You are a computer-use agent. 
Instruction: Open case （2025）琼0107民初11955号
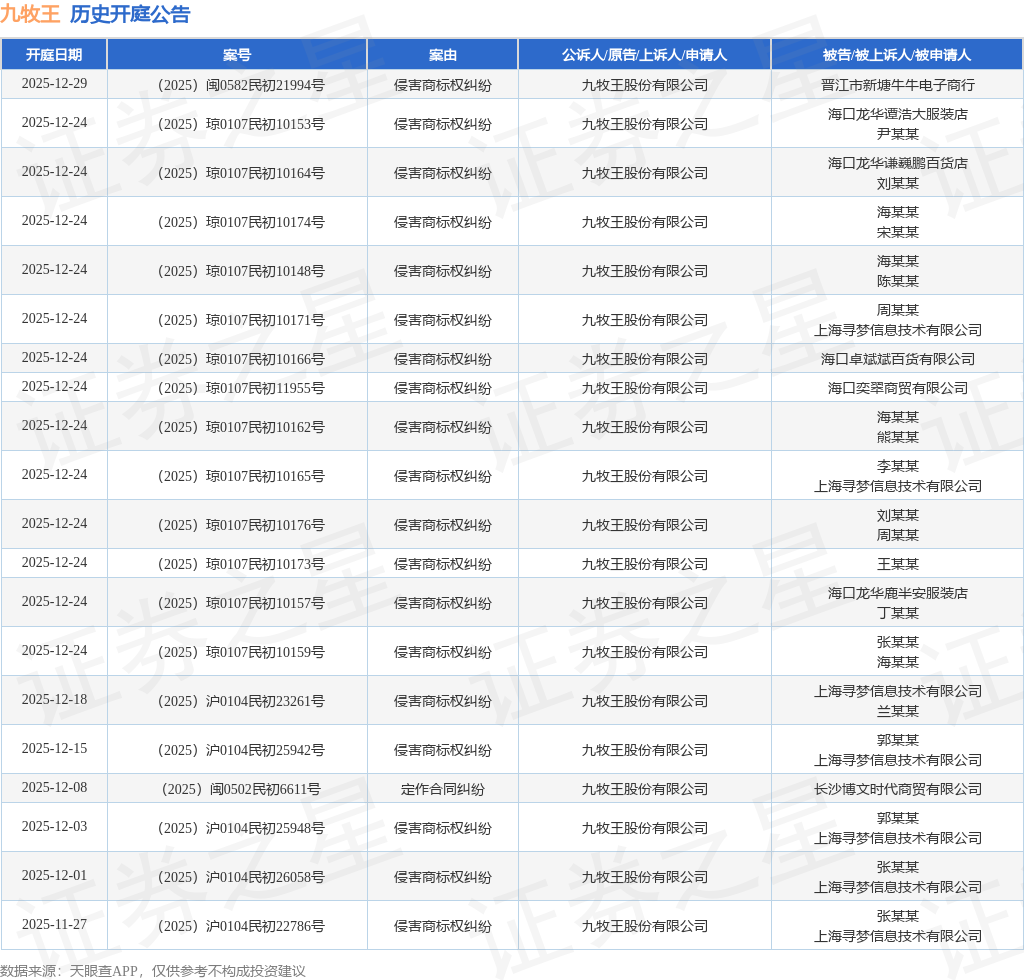click(237, 388)
